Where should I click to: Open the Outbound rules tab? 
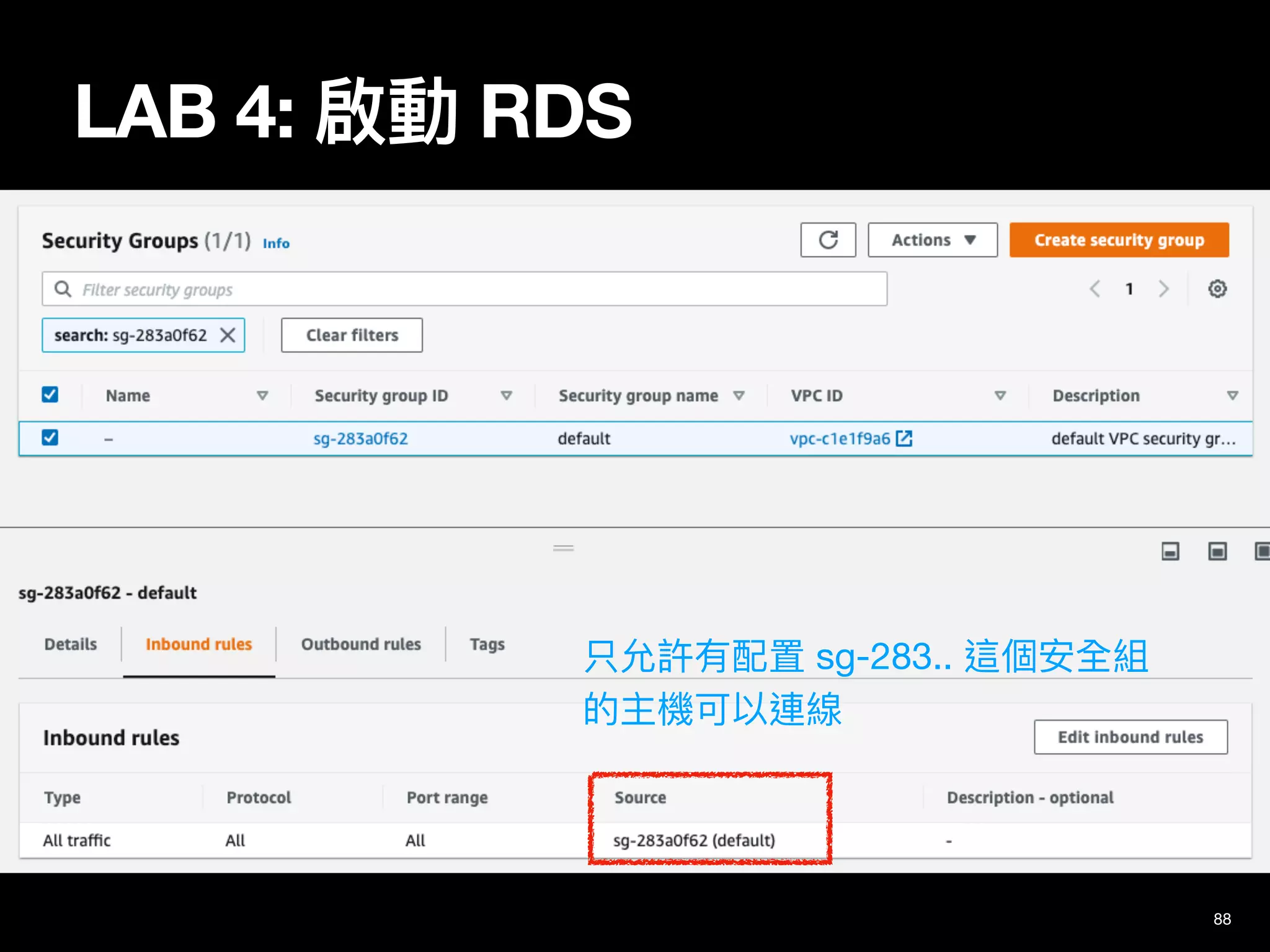[x=361, y=645]
